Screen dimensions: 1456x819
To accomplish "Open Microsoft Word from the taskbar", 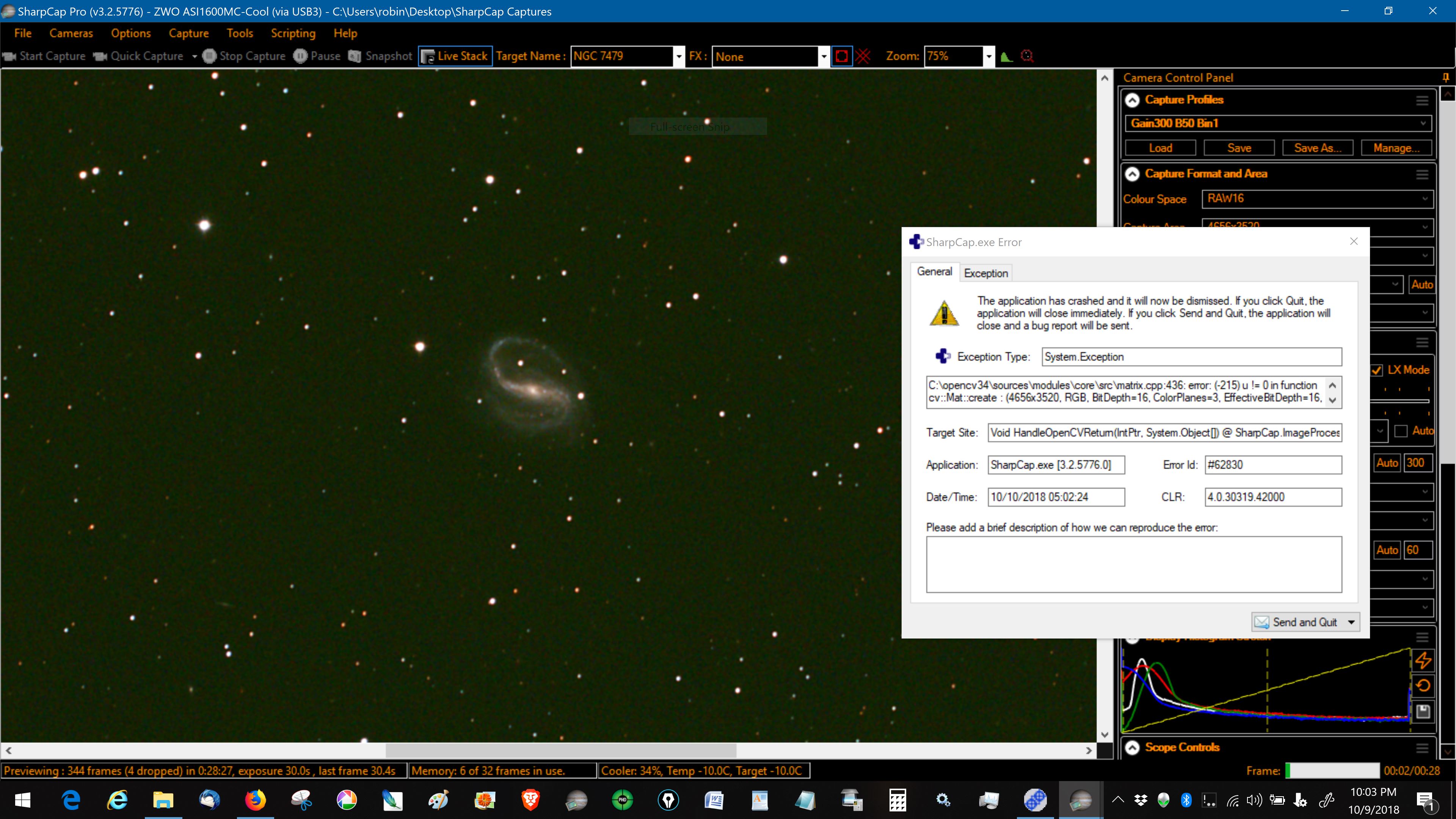I will point(714,800).
